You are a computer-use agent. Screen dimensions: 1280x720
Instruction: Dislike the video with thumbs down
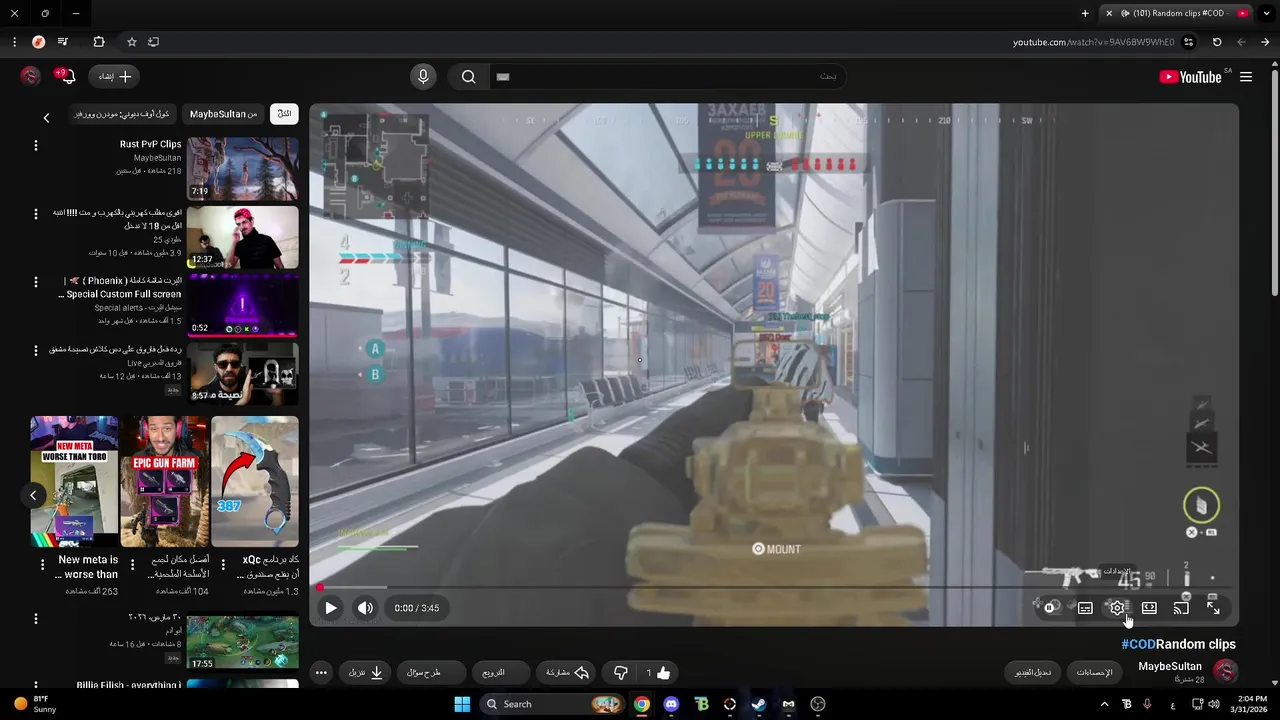pyautogui.click(x=620, y=673)
